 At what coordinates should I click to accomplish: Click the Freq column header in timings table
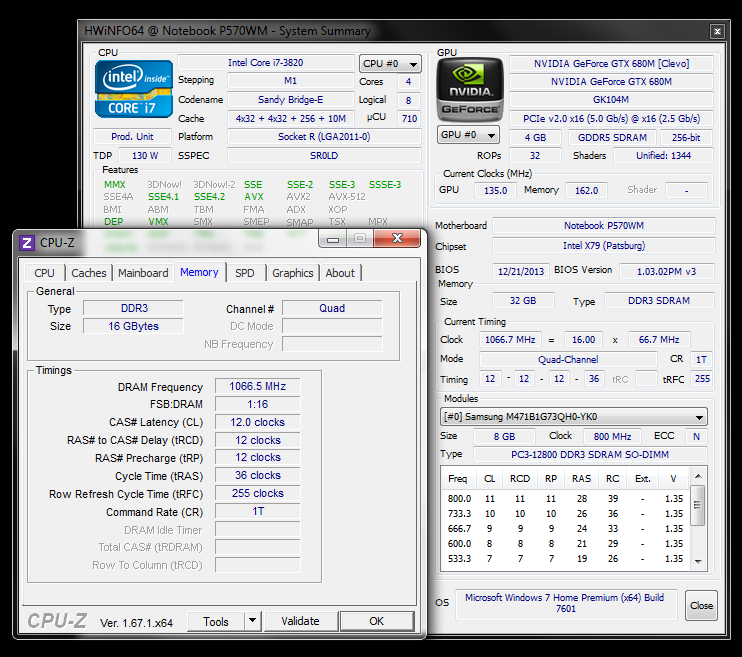(458, 479)
